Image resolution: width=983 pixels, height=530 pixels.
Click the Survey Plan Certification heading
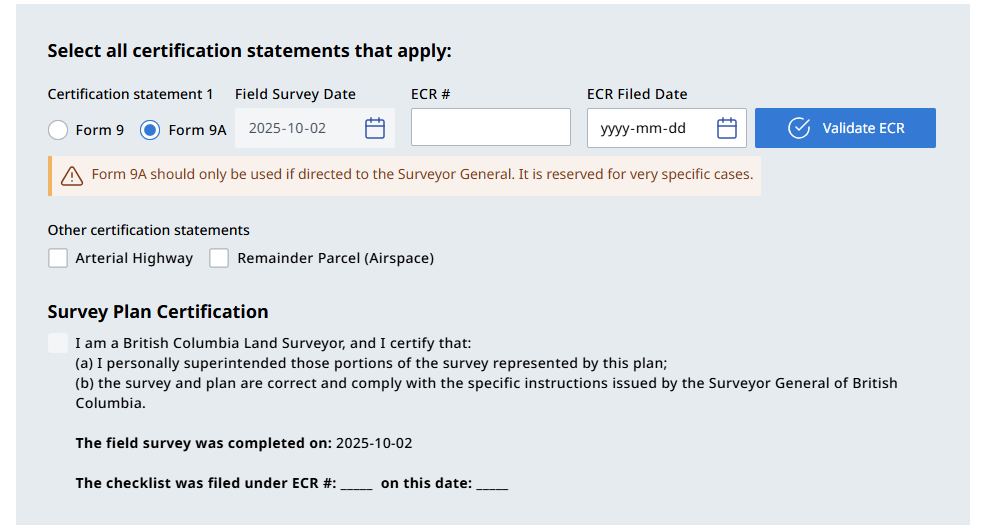click(158, 312)
